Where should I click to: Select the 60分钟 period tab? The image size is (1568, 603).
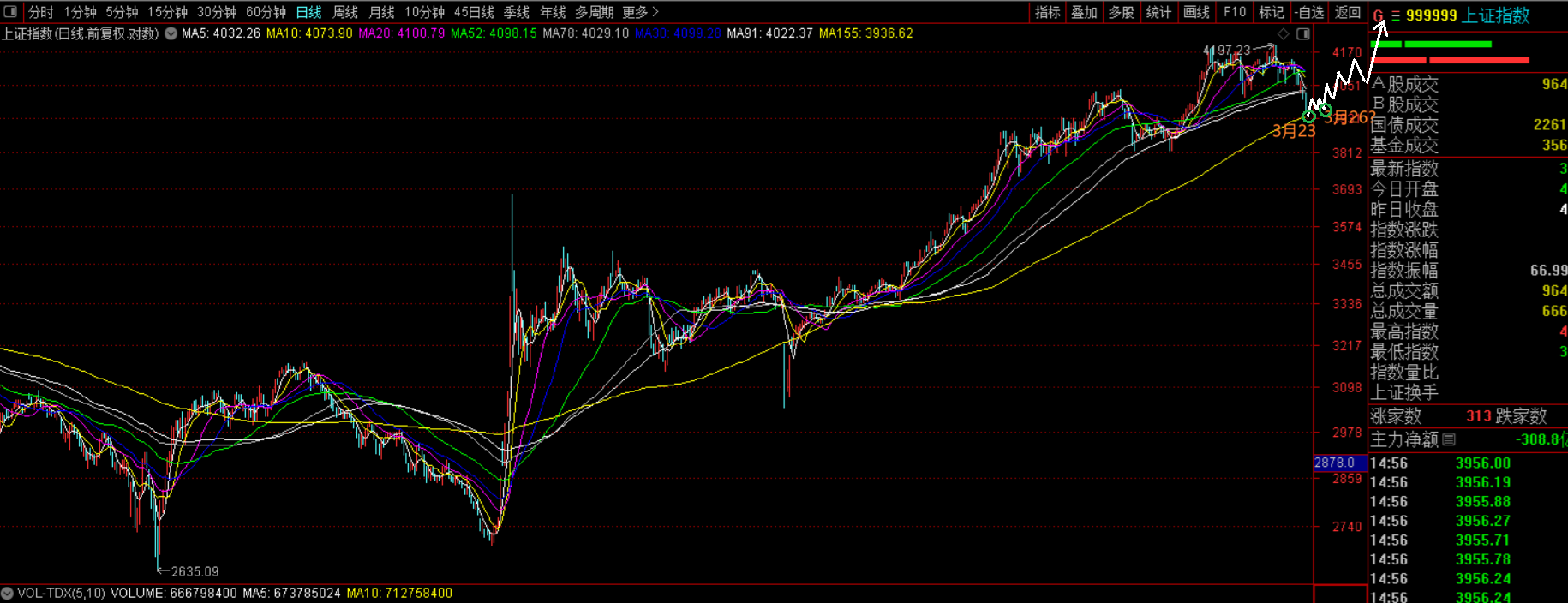pos(266,12)
